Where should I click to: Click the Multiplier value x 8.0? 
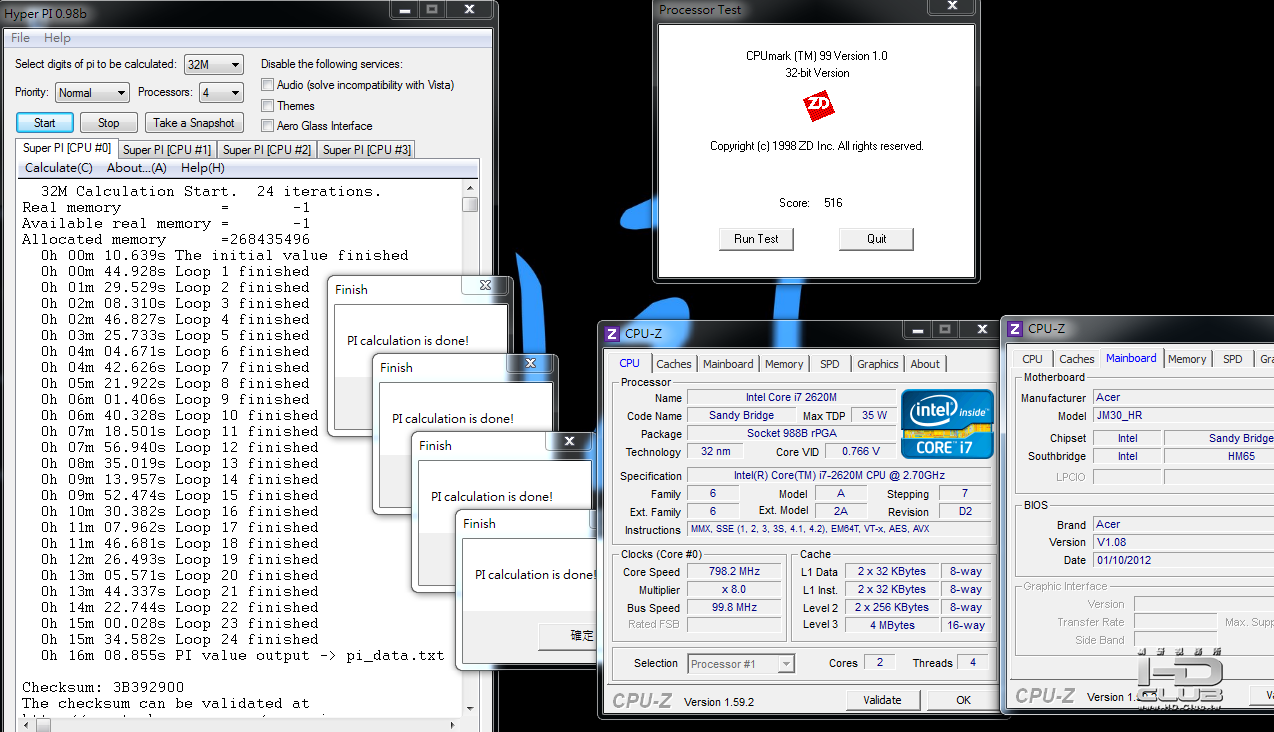(x=733, y=590)
